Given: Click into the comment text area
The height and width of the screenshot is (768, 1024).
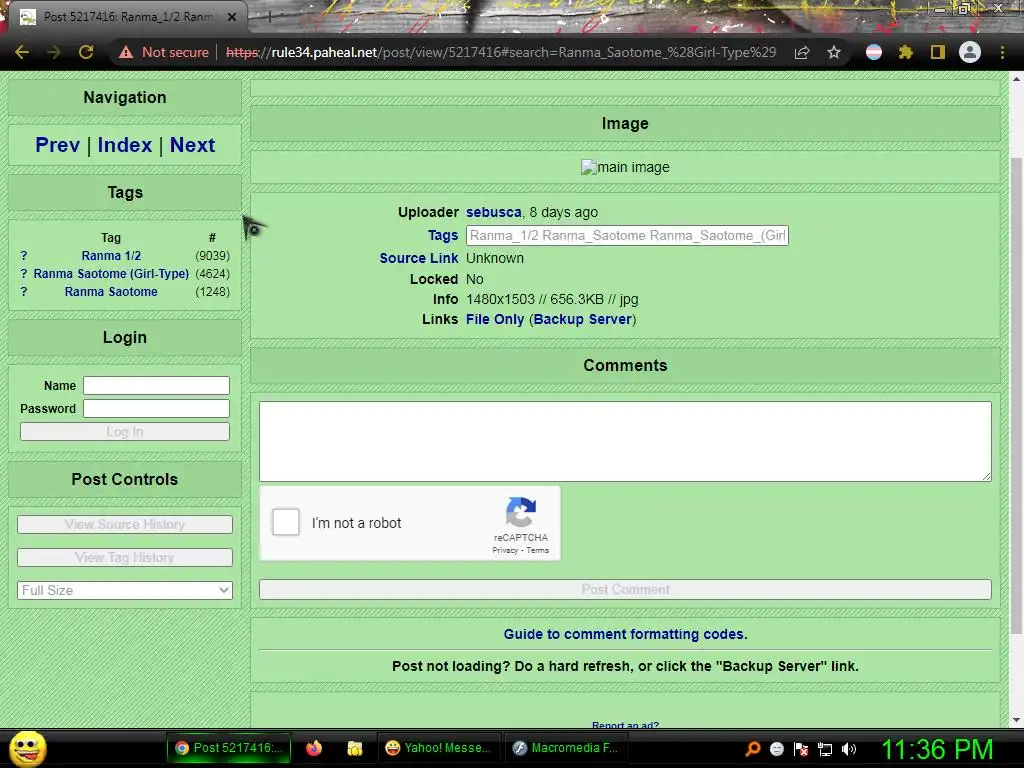Looking at the screenshot, I should pyautogui.click(x=625, y=441).
